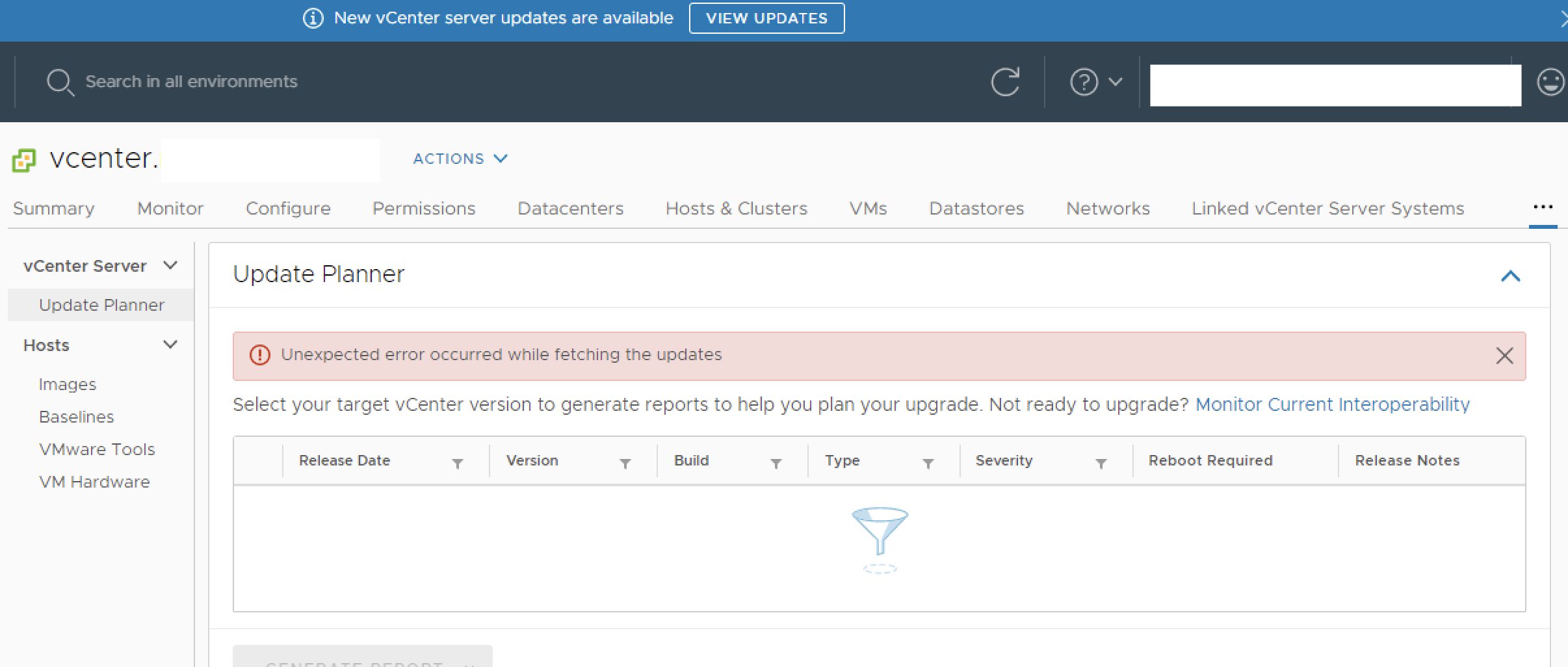Open the more tabs ellipsis menu

[x=1543, y=207]
